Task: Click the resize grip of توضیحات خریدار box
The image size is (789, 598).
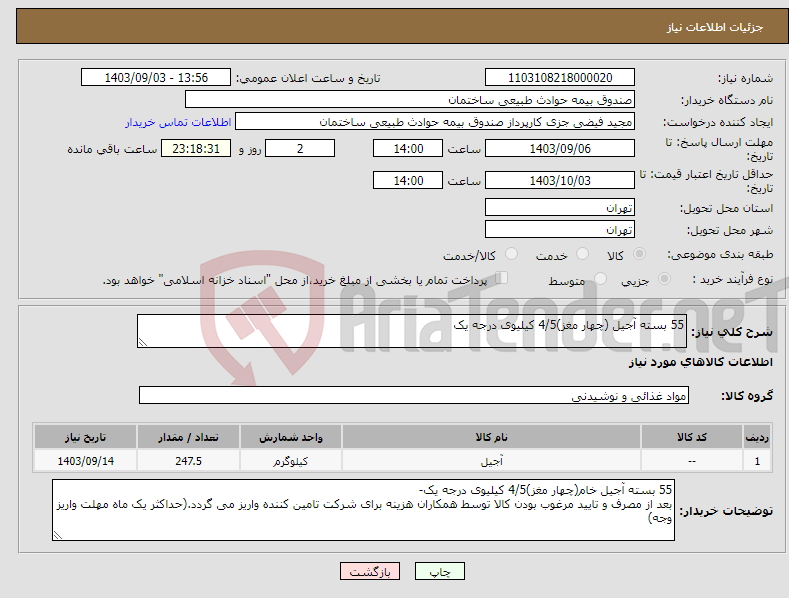Action: point(58,535)
